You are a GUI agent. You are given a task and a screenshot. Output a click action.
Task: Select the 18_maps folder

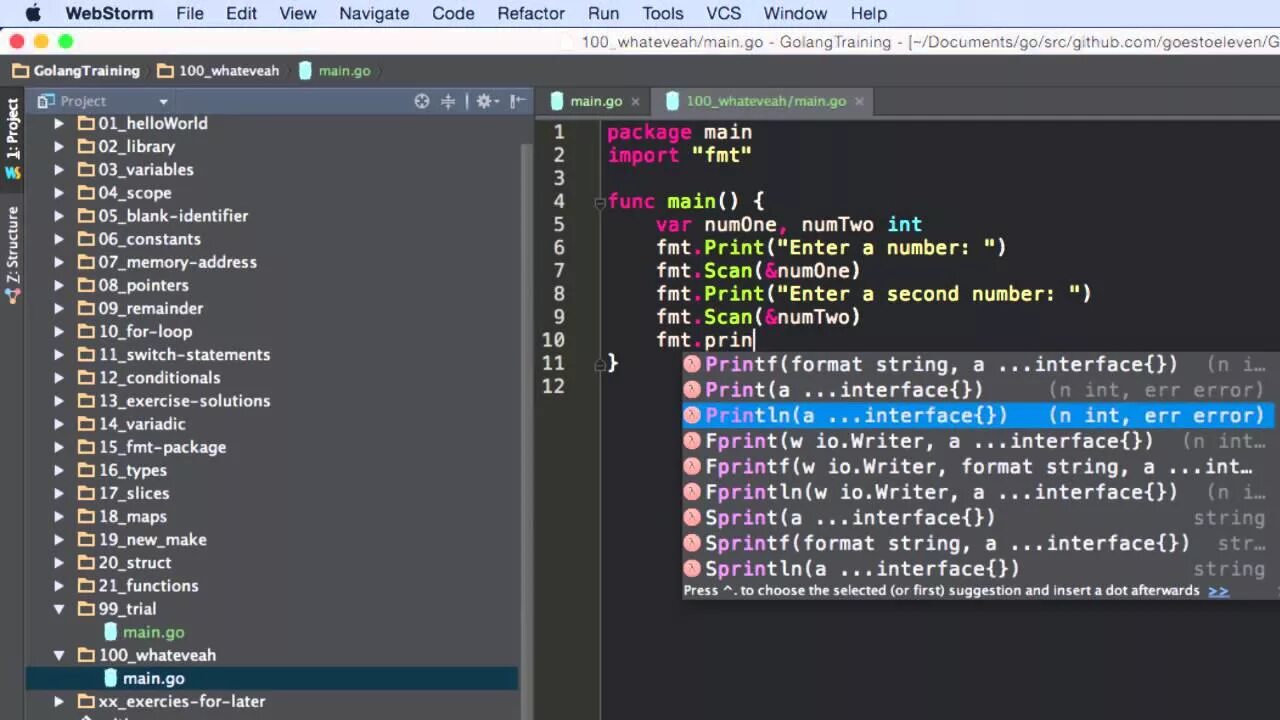[x=132, y=516]
